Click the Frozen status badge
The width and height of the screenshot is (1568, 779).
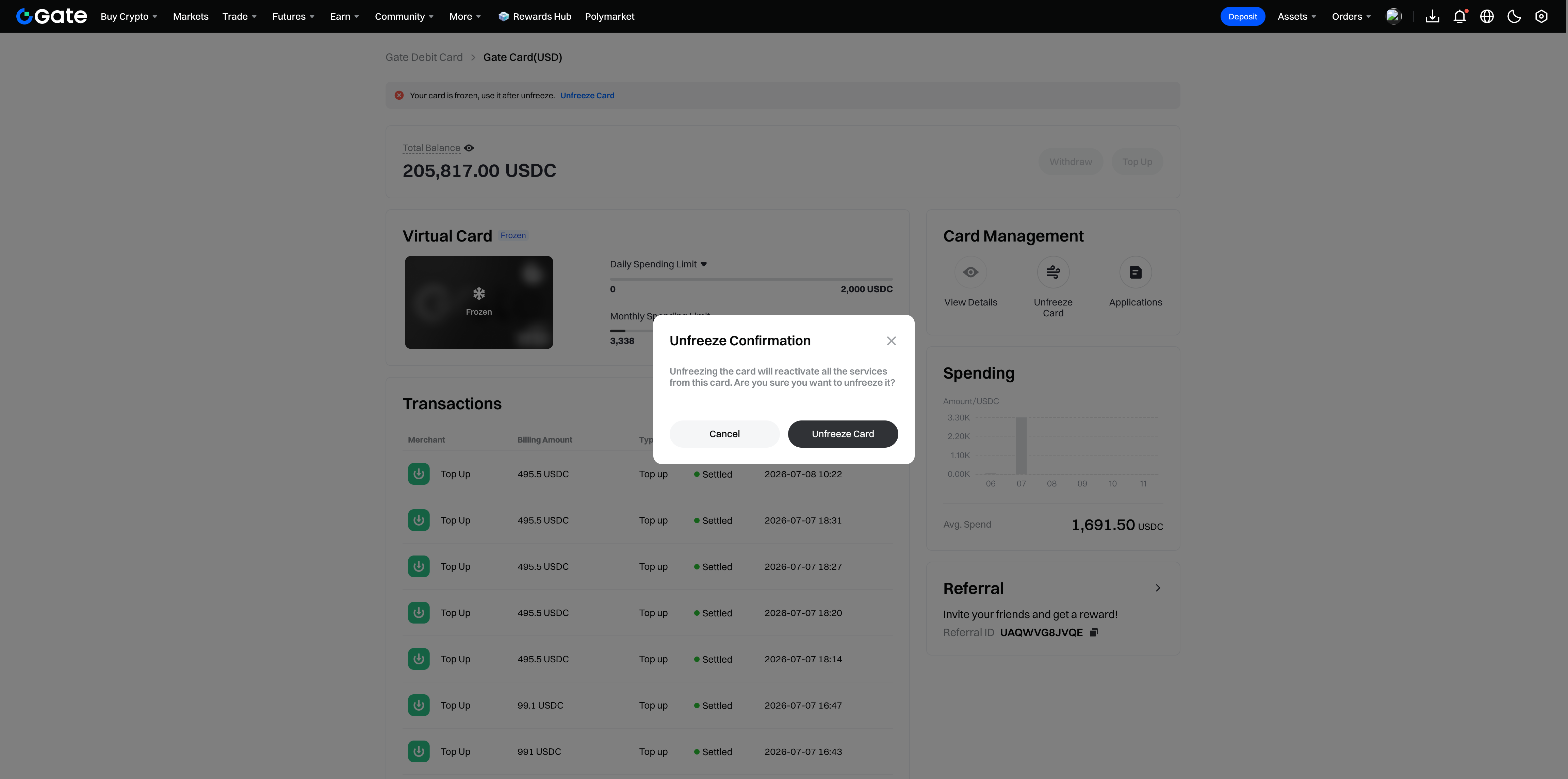coord(513,235)
